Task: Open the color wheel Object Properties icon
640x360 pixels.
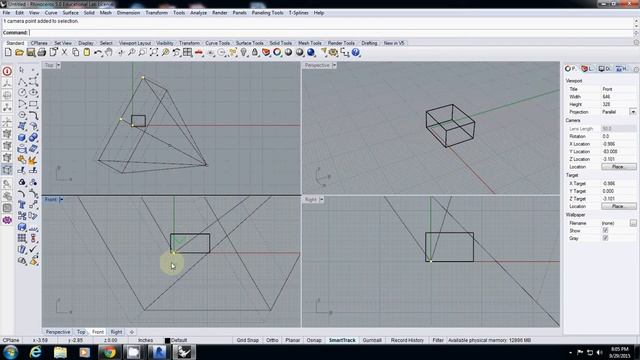Action: click(277, 52)
